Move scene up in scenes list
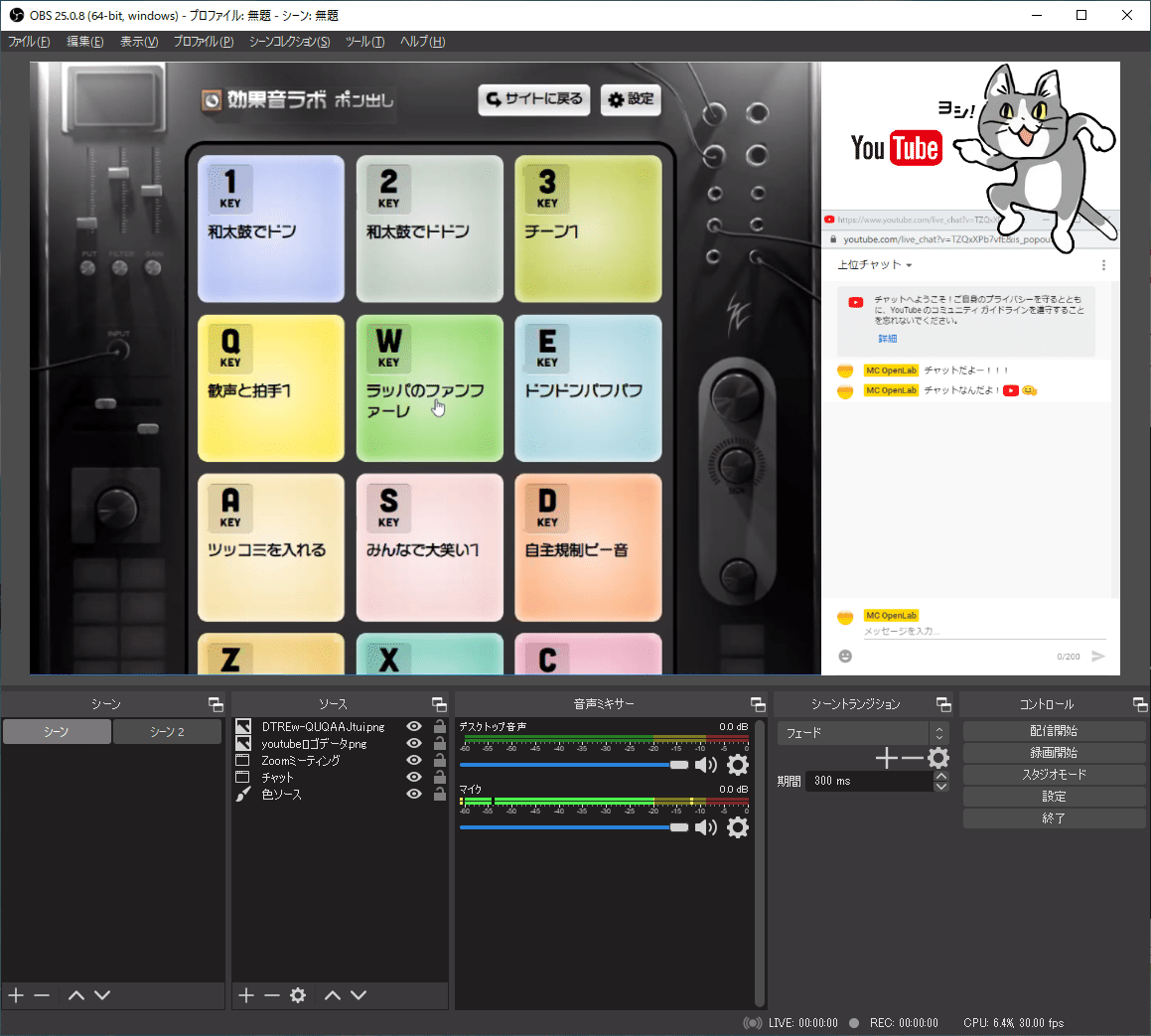The image size is (1151, 1036). [76, 995]
